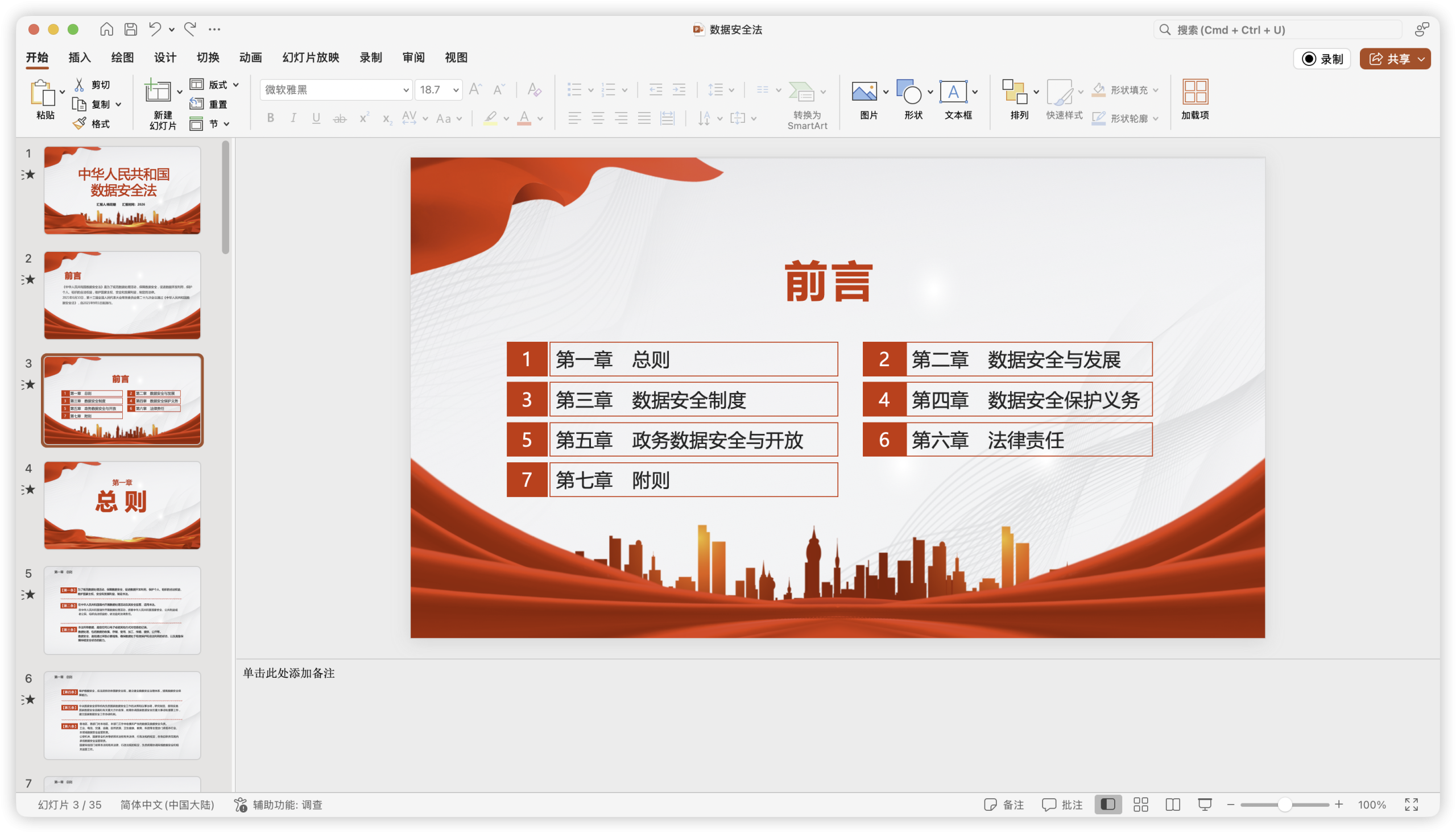Toggle the Comments pane in status bar
This screenshot has height=833, width=1456.
click(x=1062, y=805)
